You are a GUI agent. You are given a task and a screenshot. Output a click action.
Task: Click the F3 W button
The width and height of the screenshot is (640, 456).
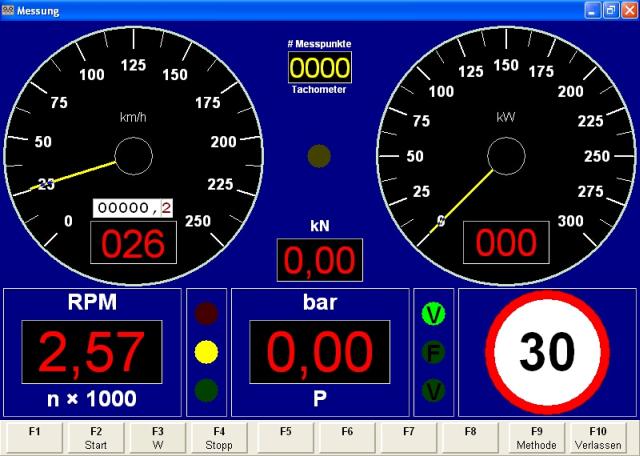pos(158,438)
